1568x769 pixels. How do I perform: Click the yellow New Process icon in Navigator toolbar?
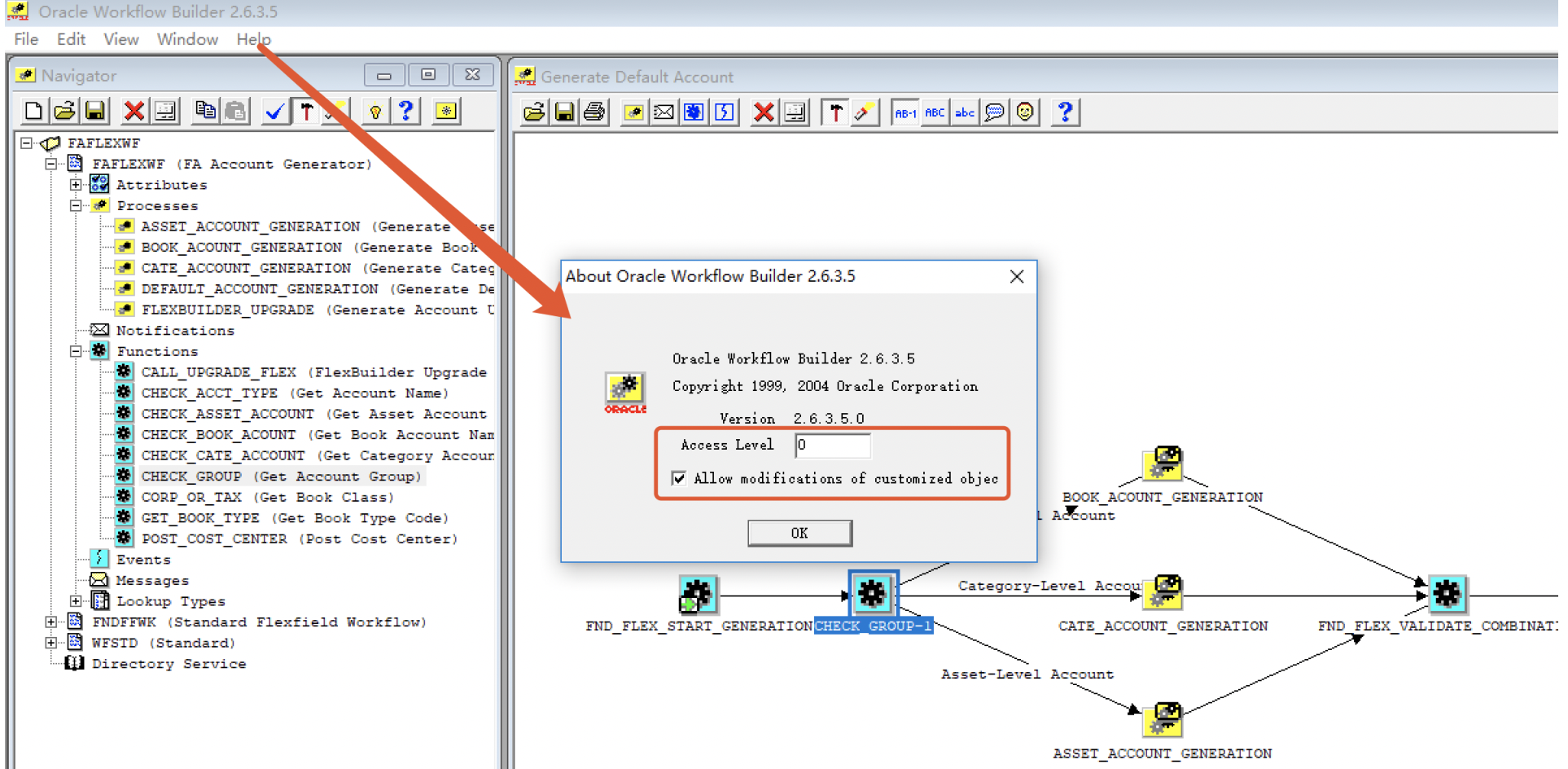(445, 111)
